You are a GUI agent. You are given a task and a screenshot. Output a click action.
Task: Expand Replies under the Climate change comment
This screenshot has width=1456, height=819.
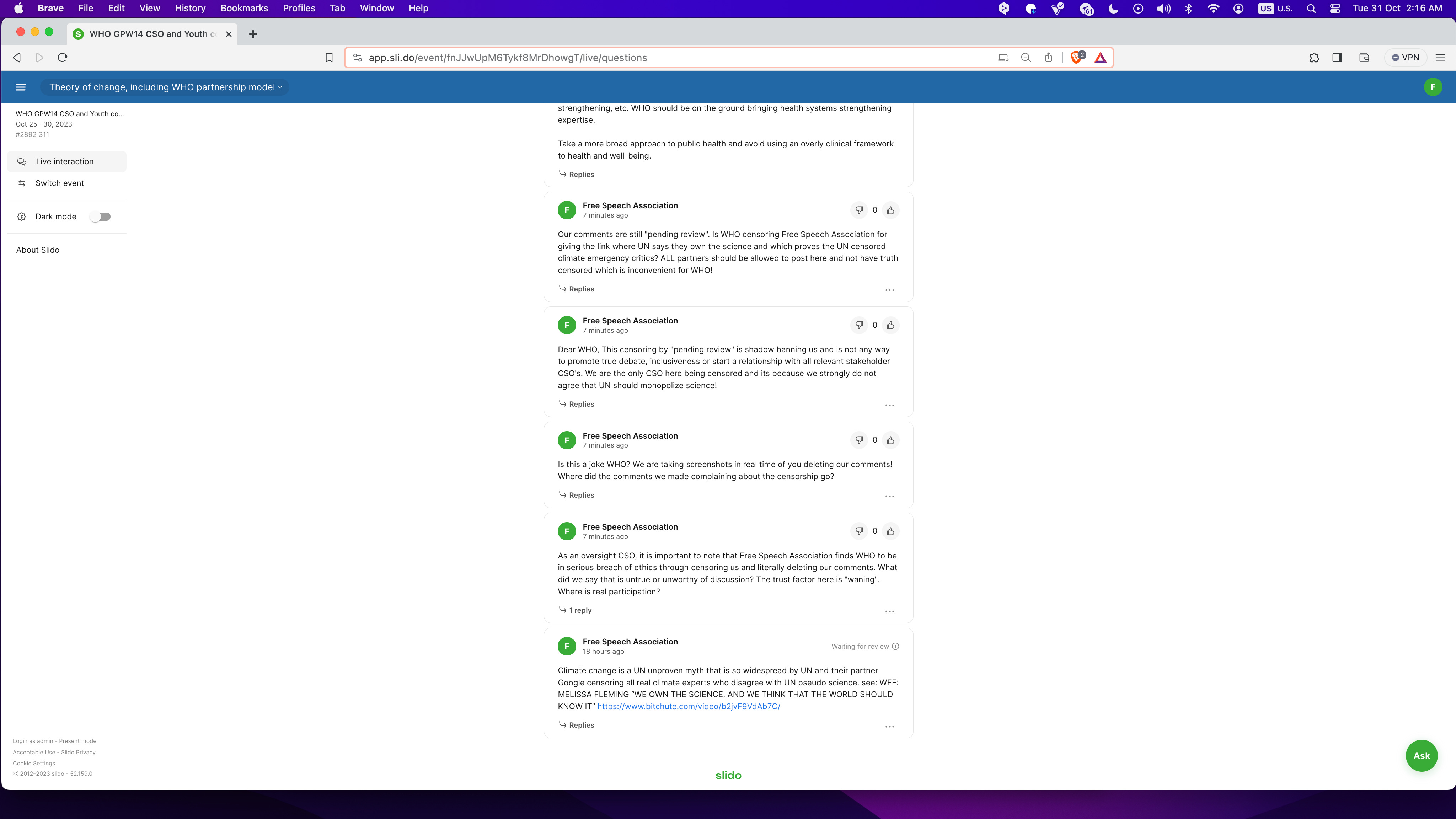(581, 725)
